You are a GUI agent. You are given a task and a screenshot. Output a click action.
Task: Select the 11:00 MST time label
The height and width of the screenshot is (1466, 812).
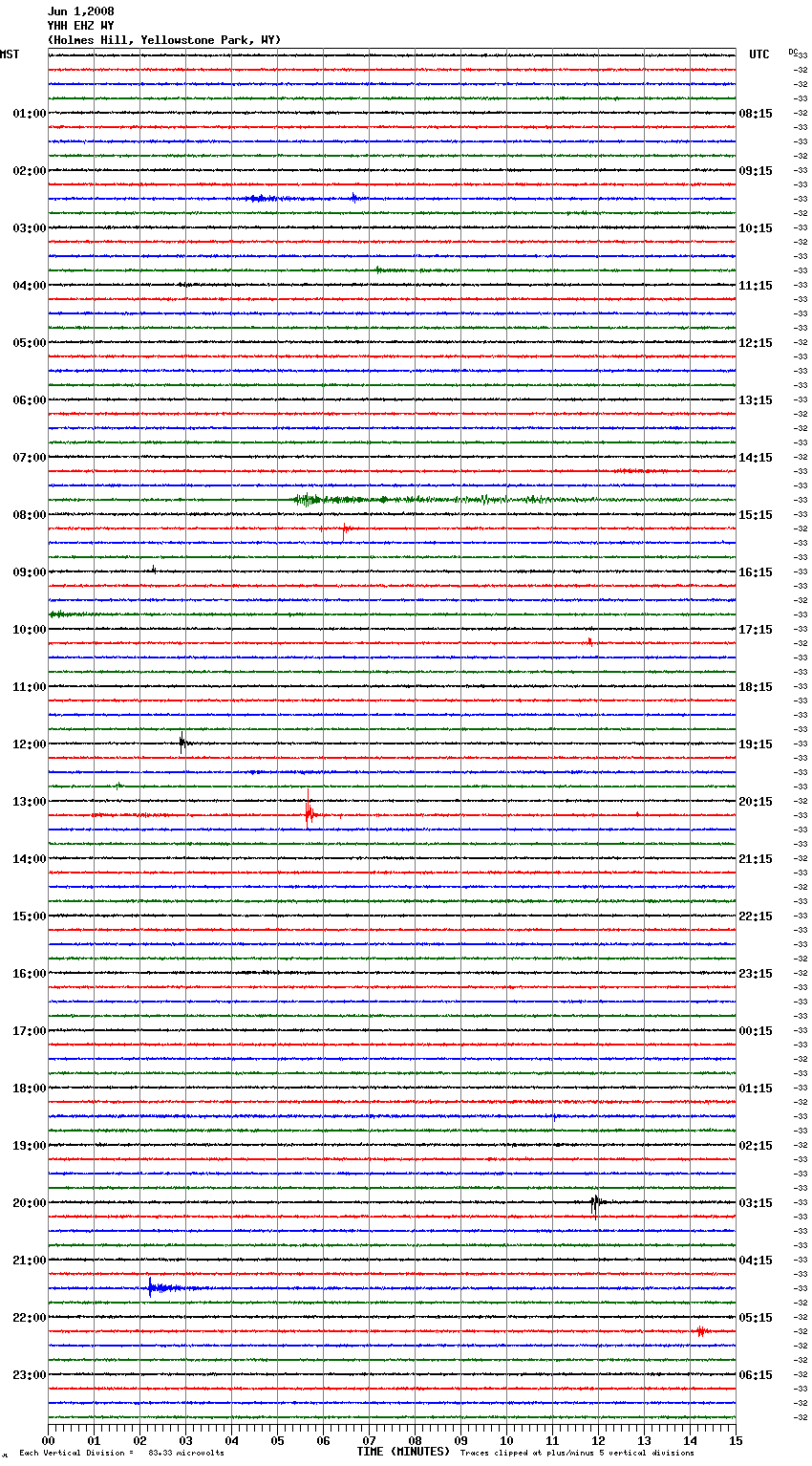click(30, 687)
